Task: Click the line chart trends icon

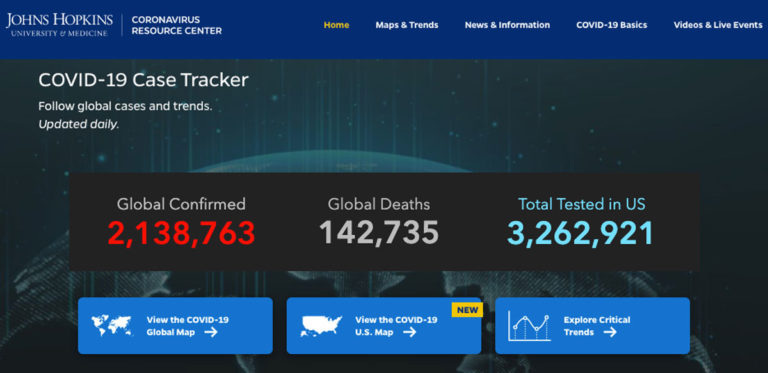Action: point(529,326)
